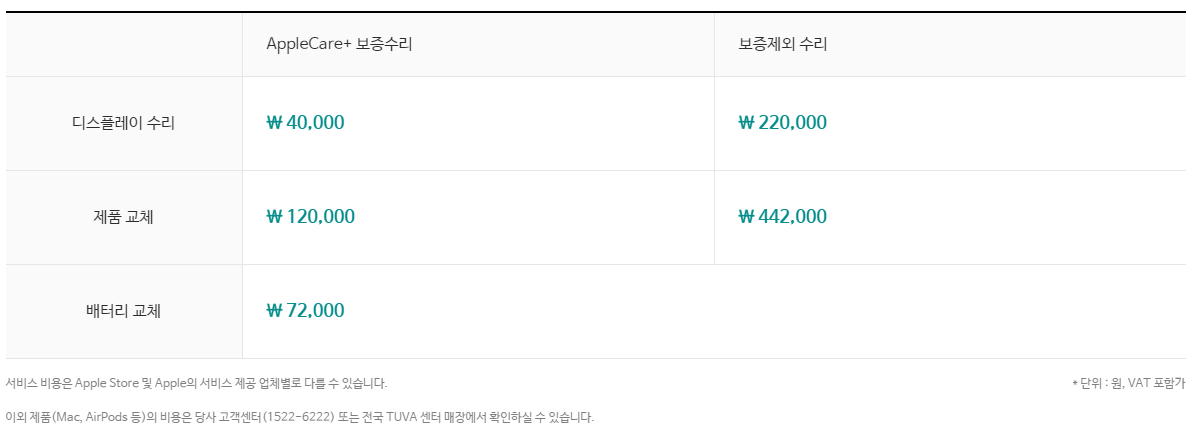Click the Mac, AirPods 이외 제품 notice
The width and height of the screenshot is (1197, 431).
299,417
